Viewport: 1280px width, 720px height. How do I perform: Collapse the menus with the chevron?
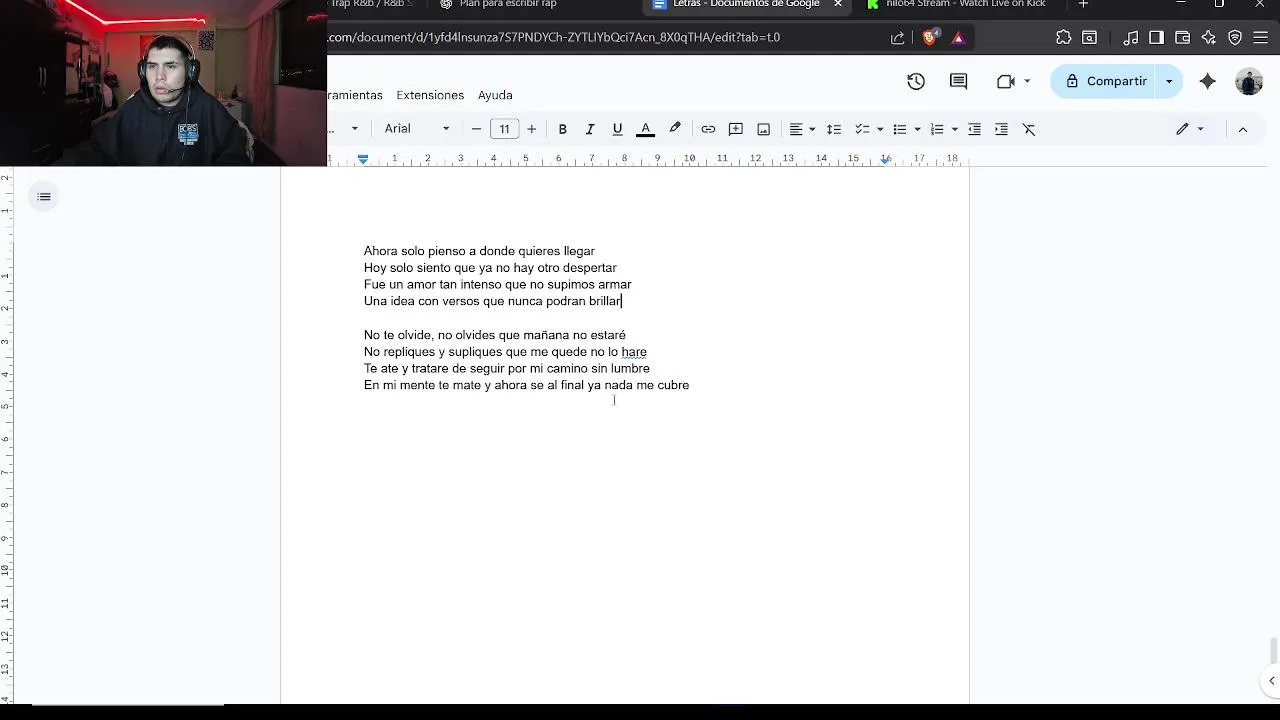coord(1243,129)
